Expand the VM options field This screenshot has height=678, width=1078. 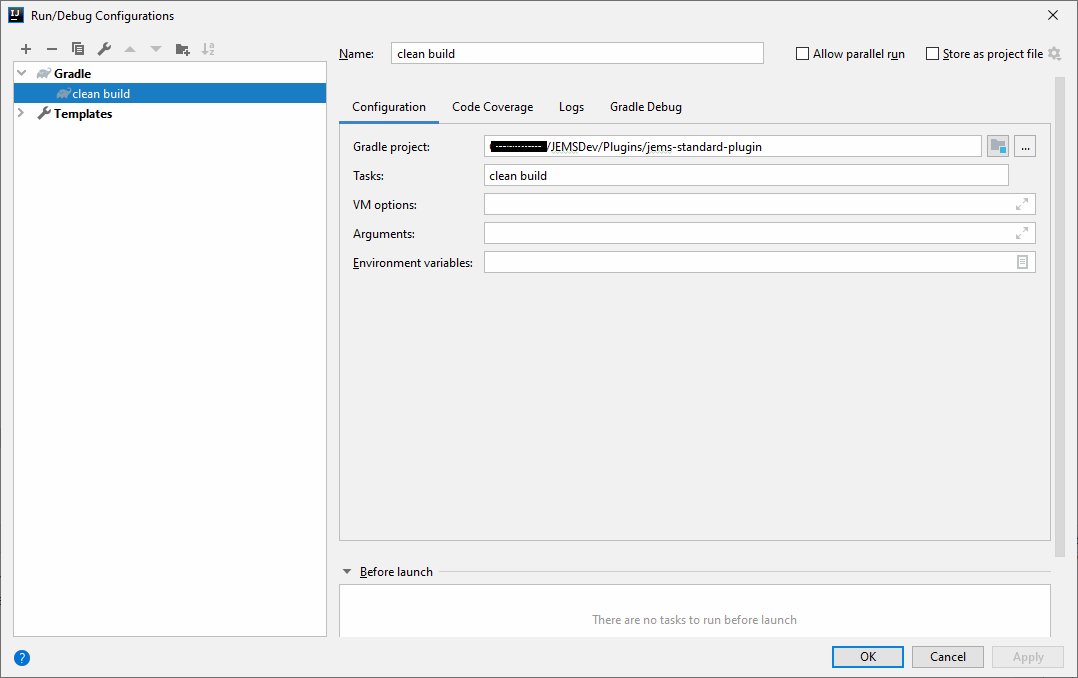1021,205
